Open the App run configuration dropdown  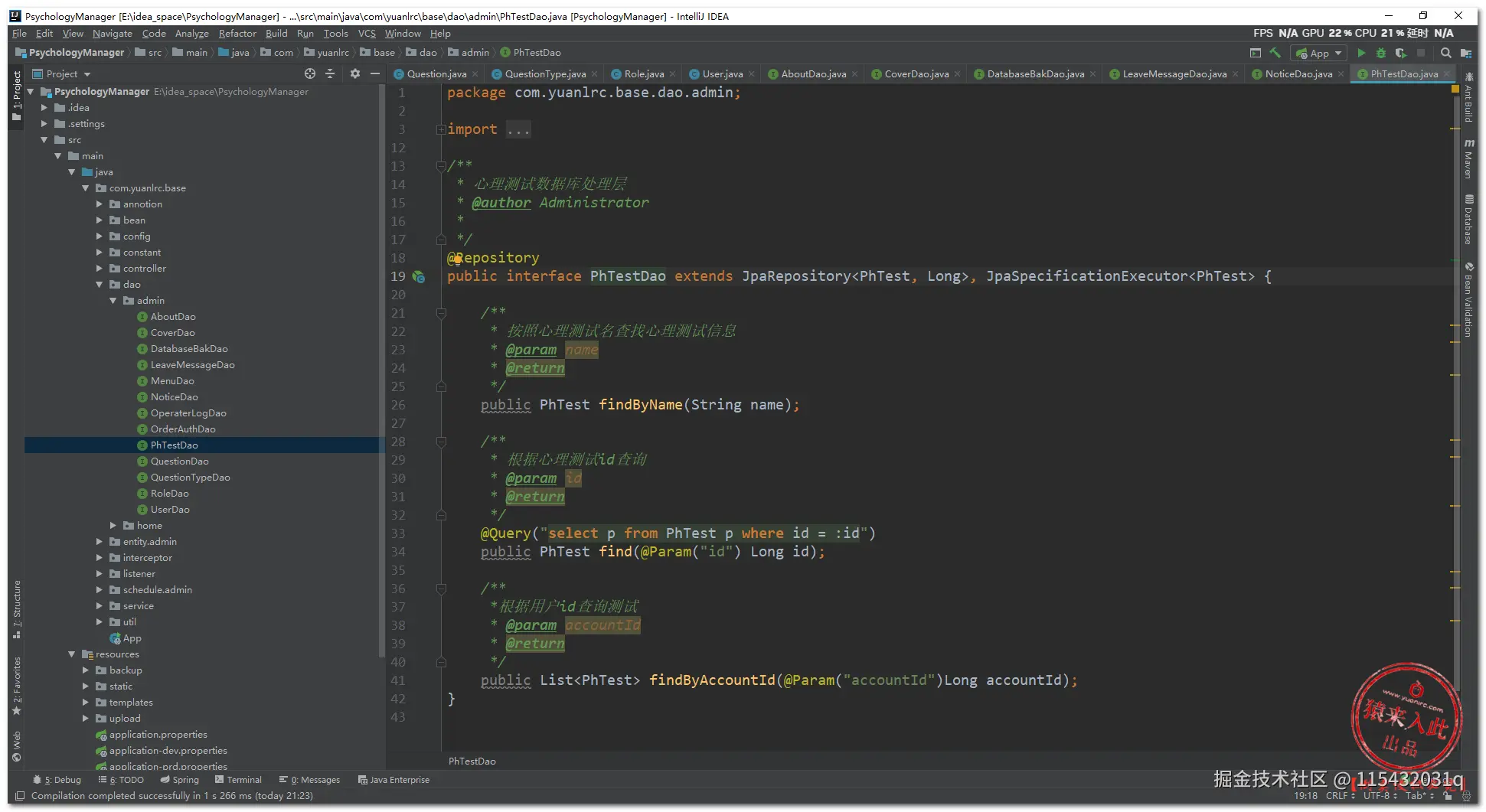click(1319, 53)
